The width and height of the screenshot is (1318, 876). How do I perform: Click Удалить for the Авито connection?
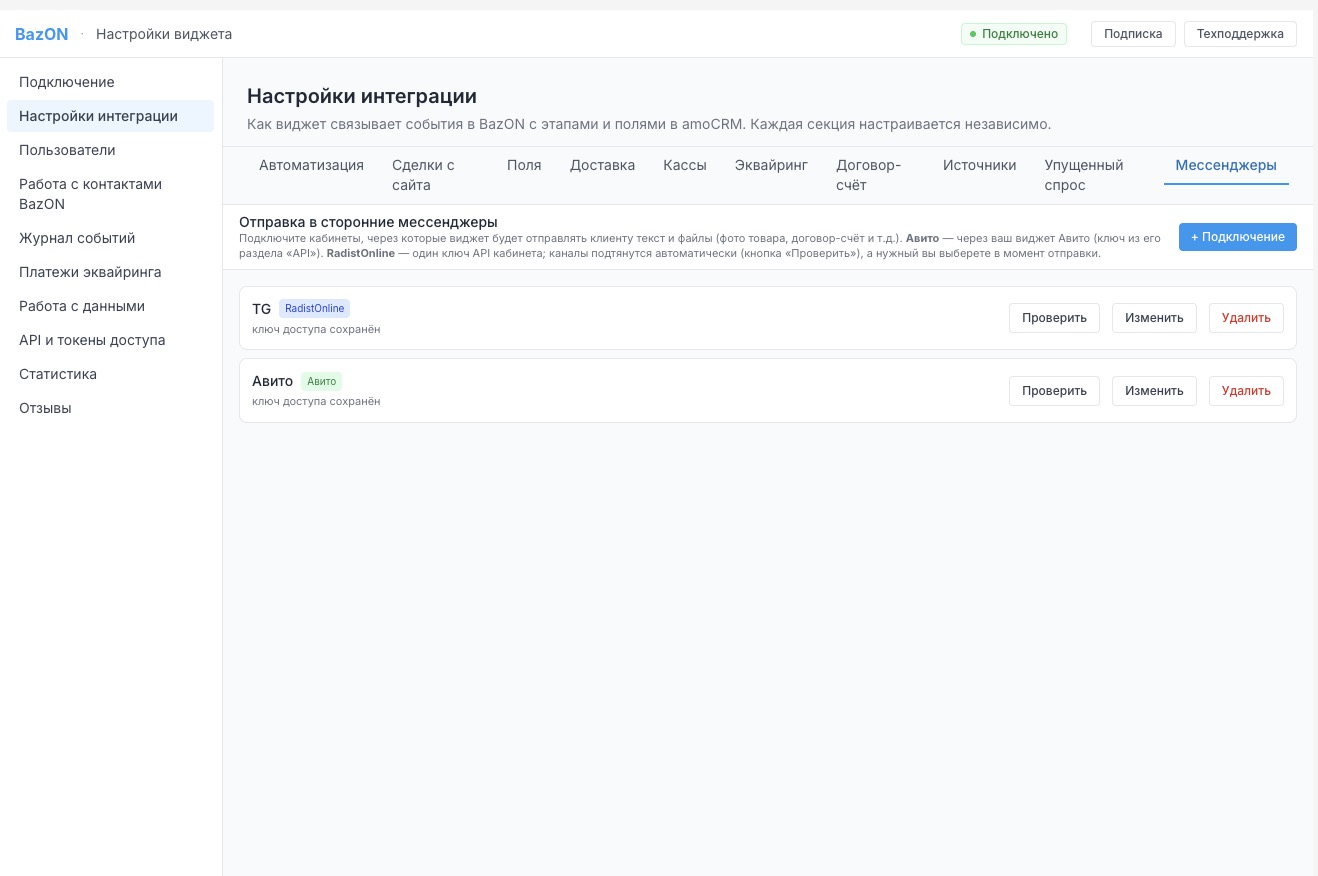click(x=1246, y=390)
